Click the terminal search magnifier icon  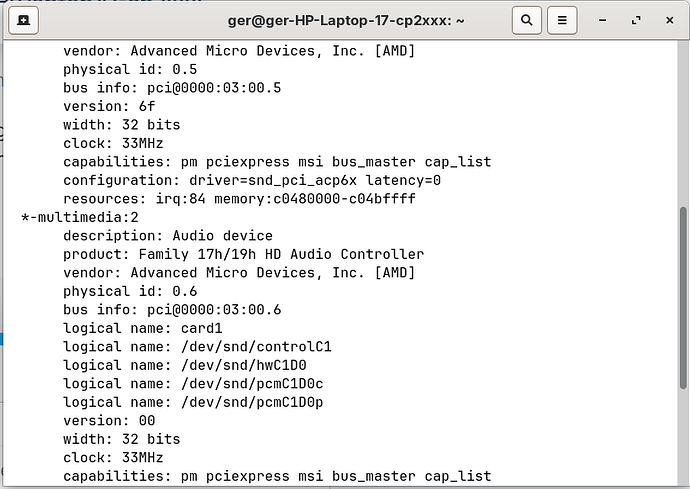[x=526, y=20]
